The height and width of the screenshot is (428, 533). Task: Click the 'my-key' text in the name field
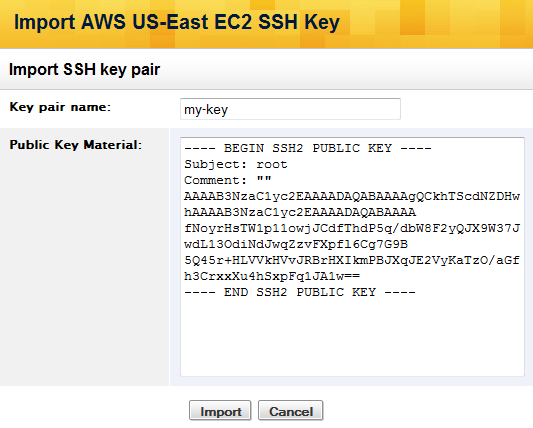tap(206, 110)
